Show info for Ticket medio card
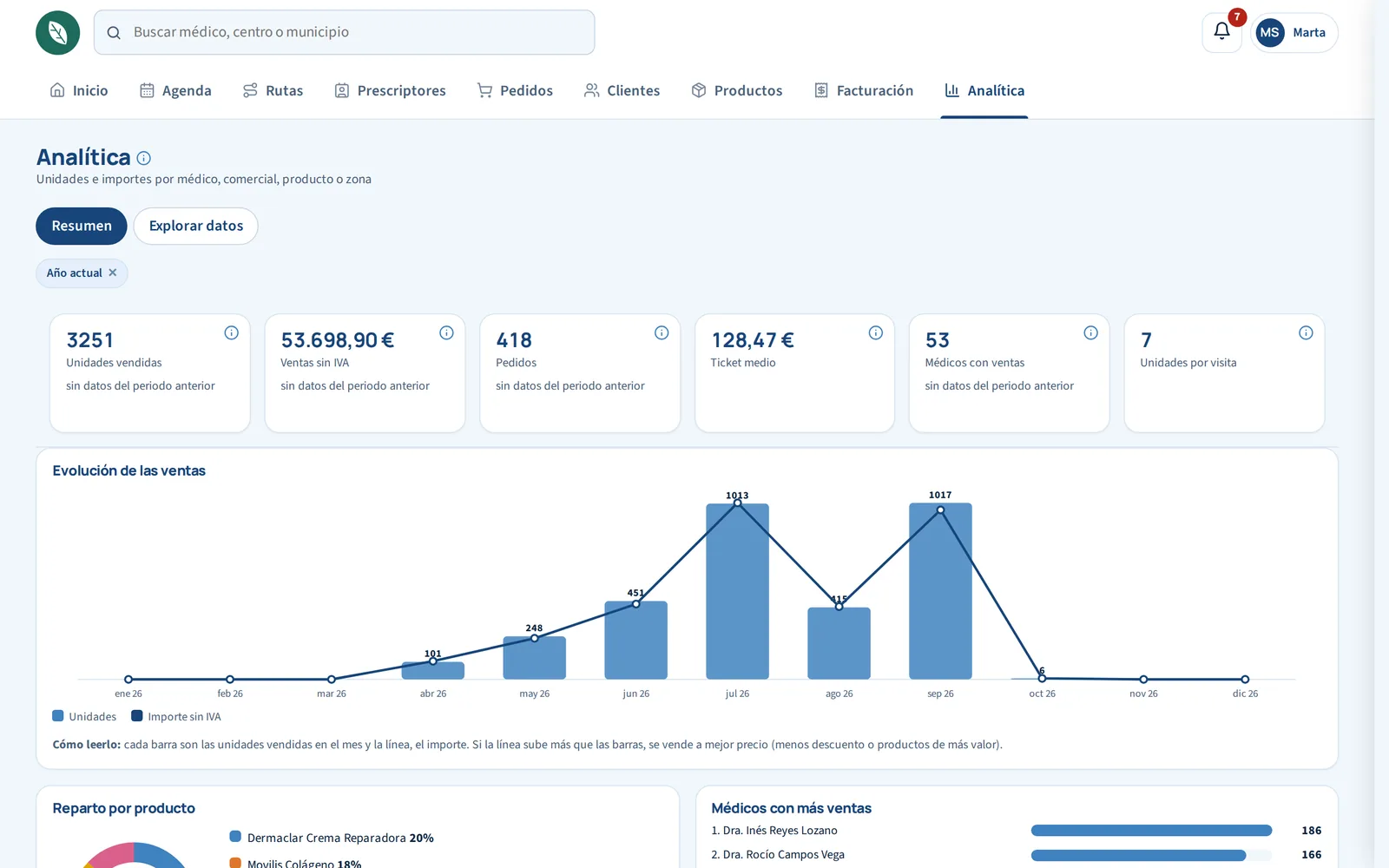 coord(876,332)
